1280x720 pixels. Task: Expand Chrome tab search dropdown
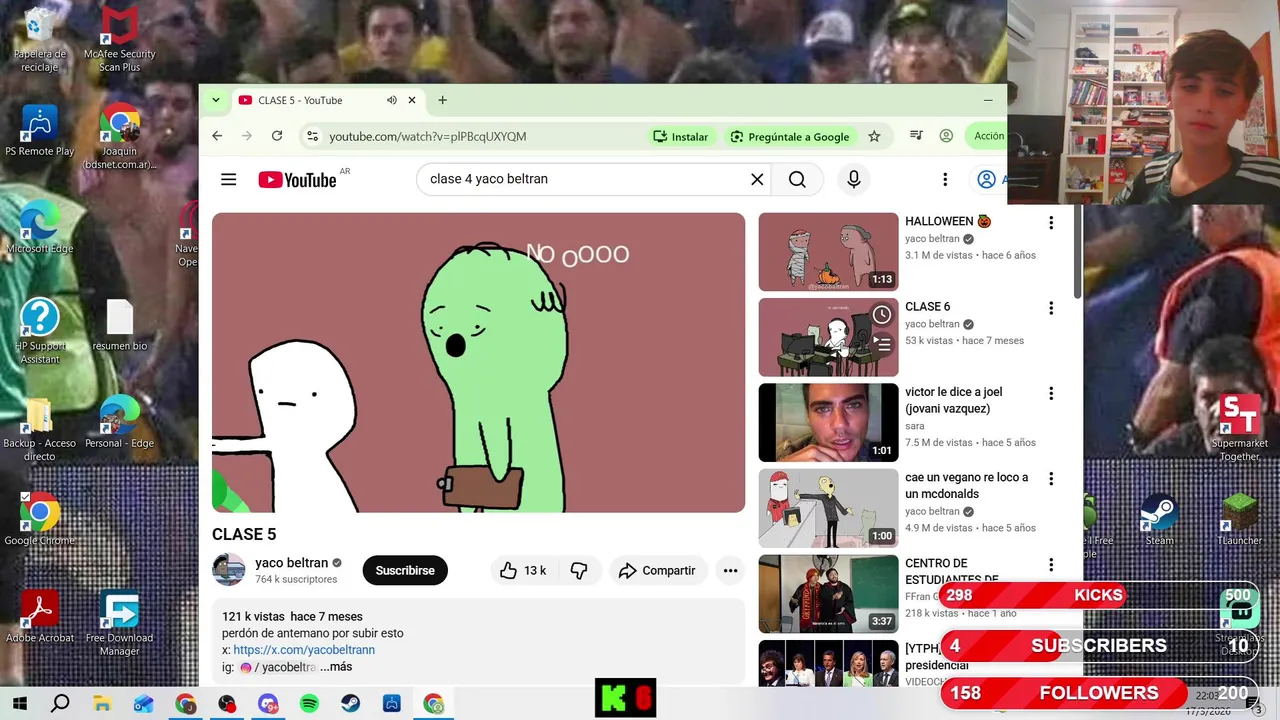(x=215, y=100)
